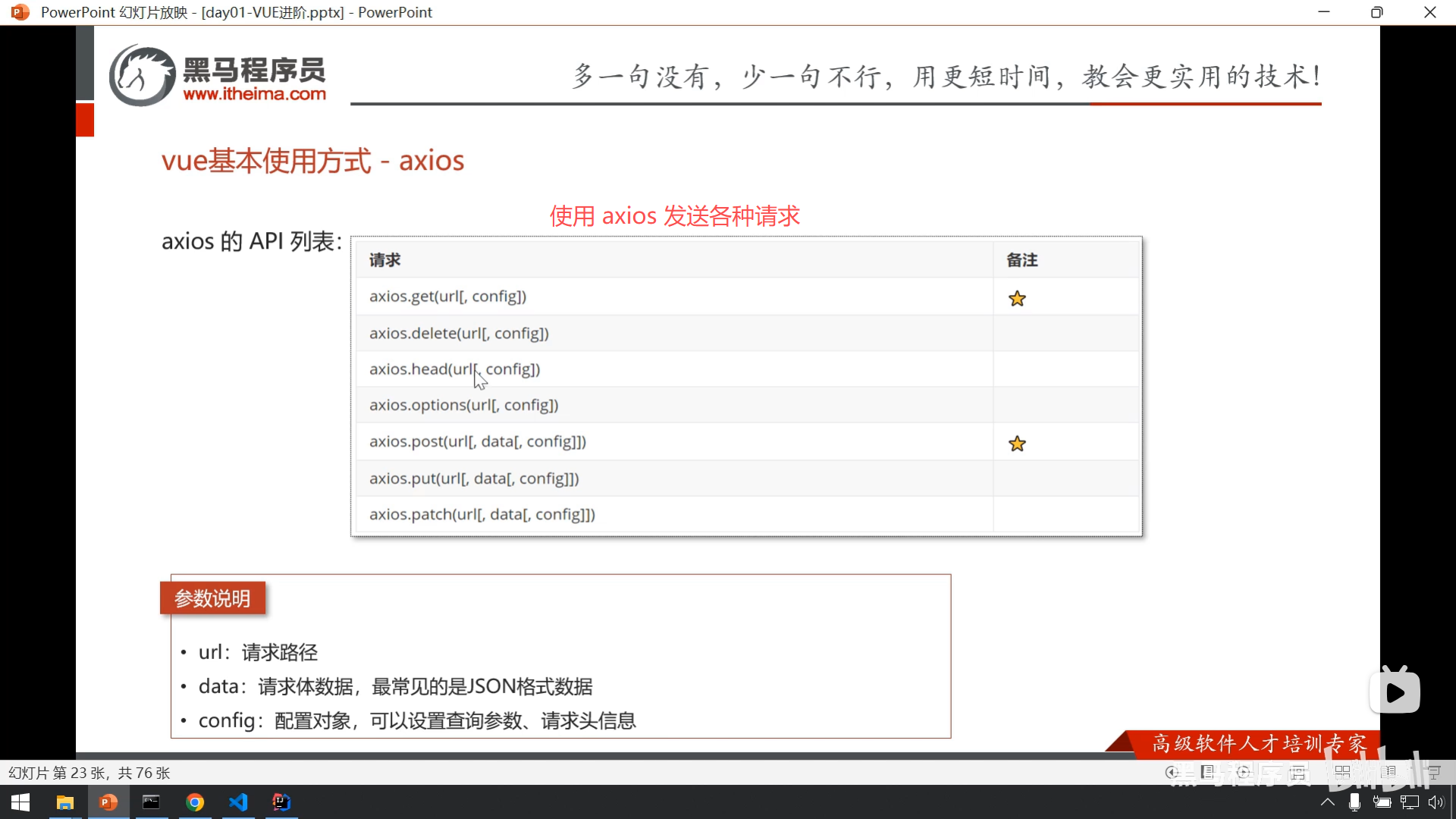Viewport: 1456px width, 819px height.
Task: Open File Explorer from taskbar
Action: coord(65,802)
